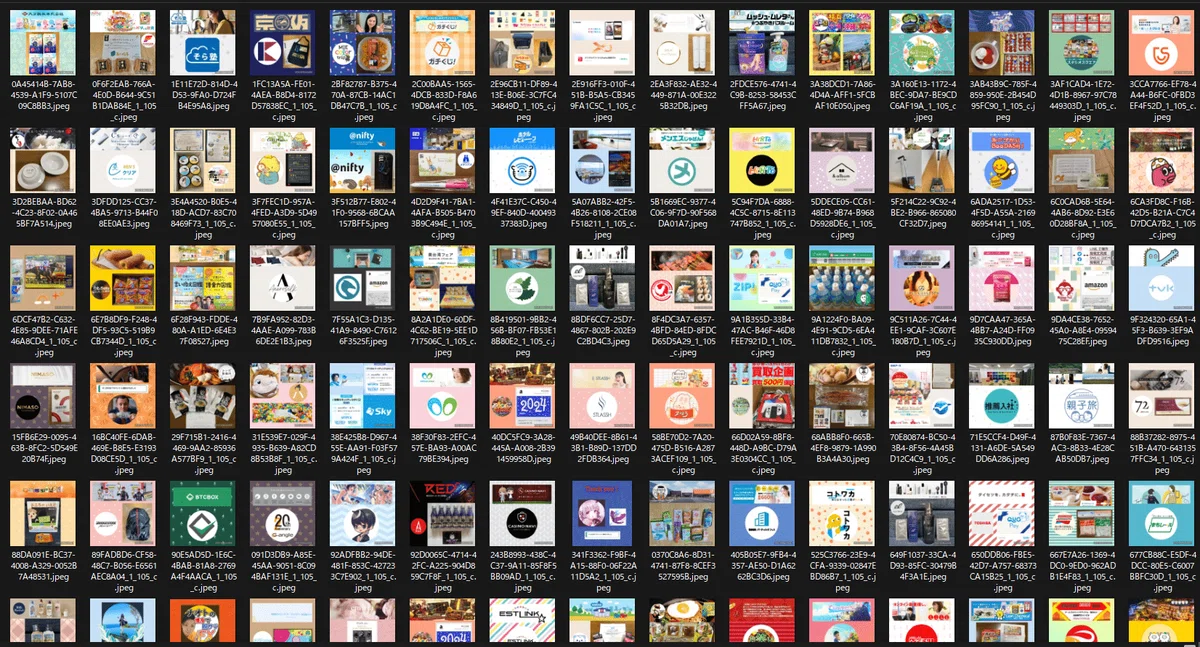Click filename text starting 88DA091E-BC37
This screenshot has height=647, width=1200.
click(43, 565)
